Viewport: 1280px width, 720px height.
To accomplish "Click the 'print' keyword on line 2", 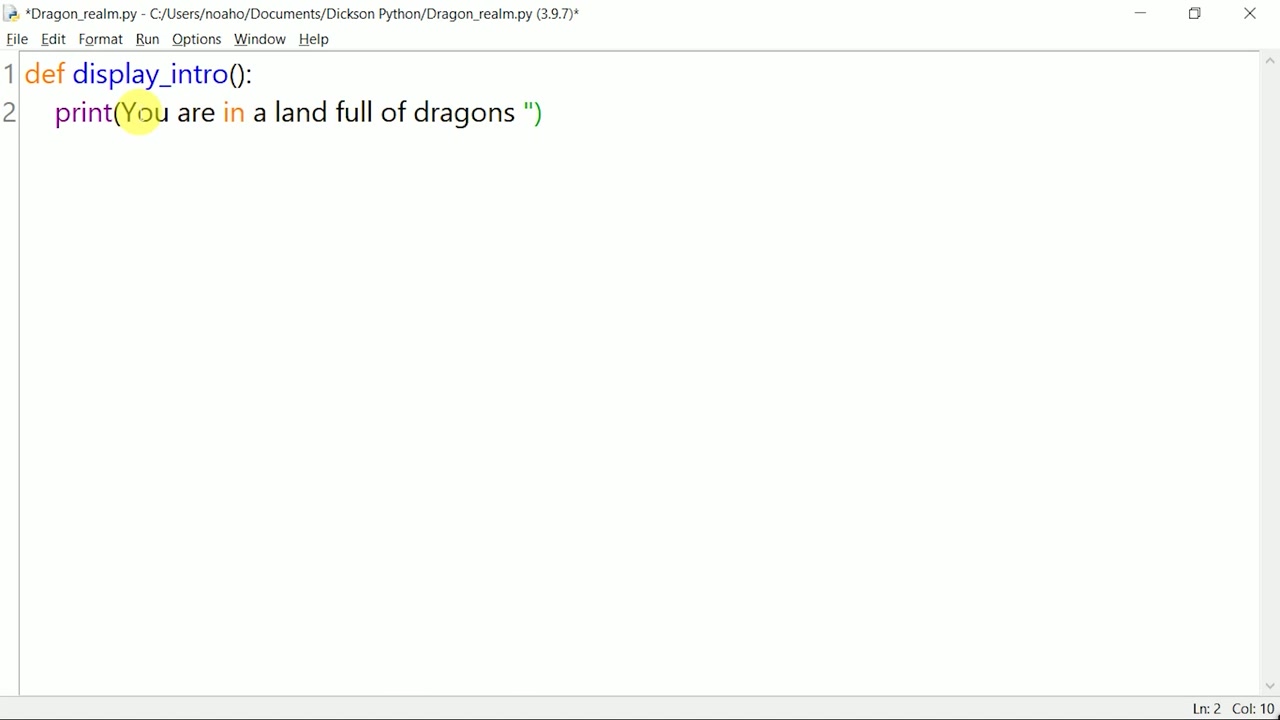I will pos(83,113).
